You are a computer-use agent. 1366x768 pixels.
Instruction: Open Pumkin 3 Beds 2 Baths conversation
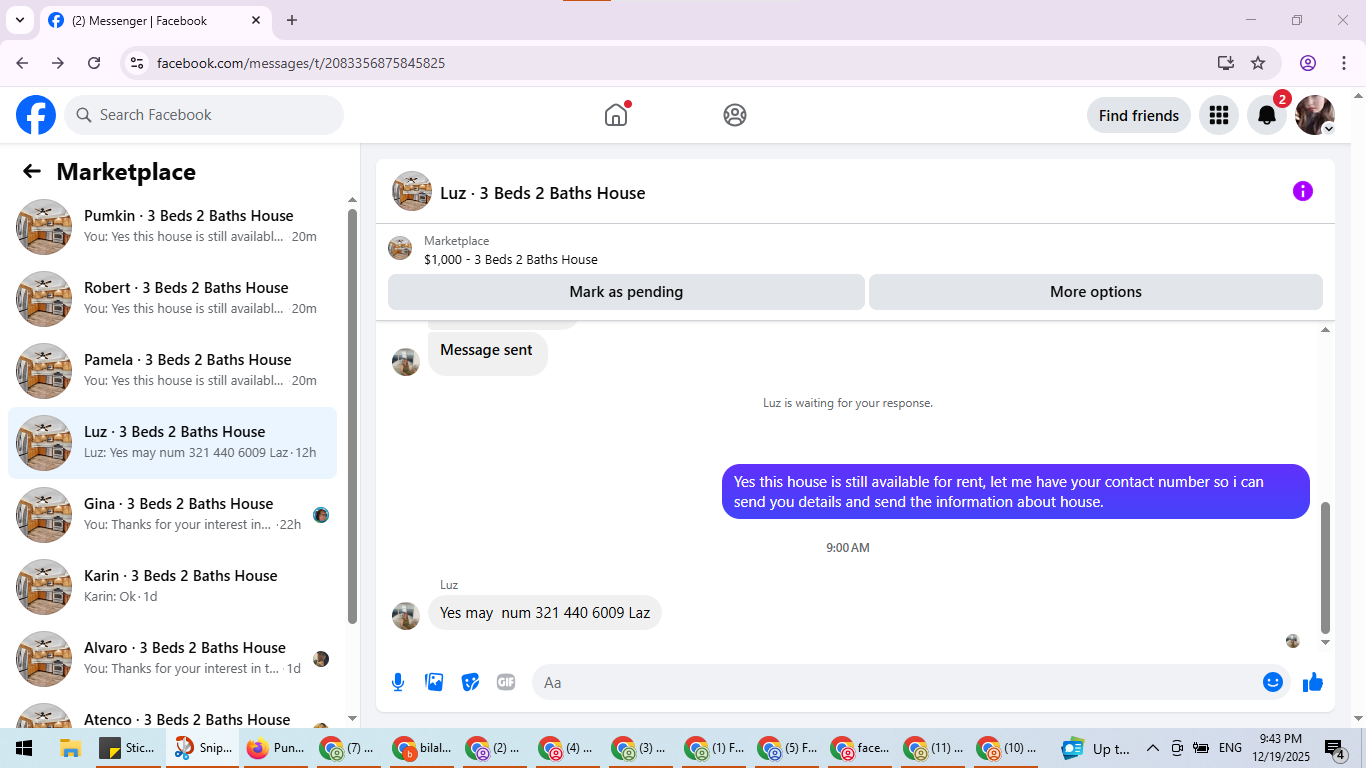[172, 227]
